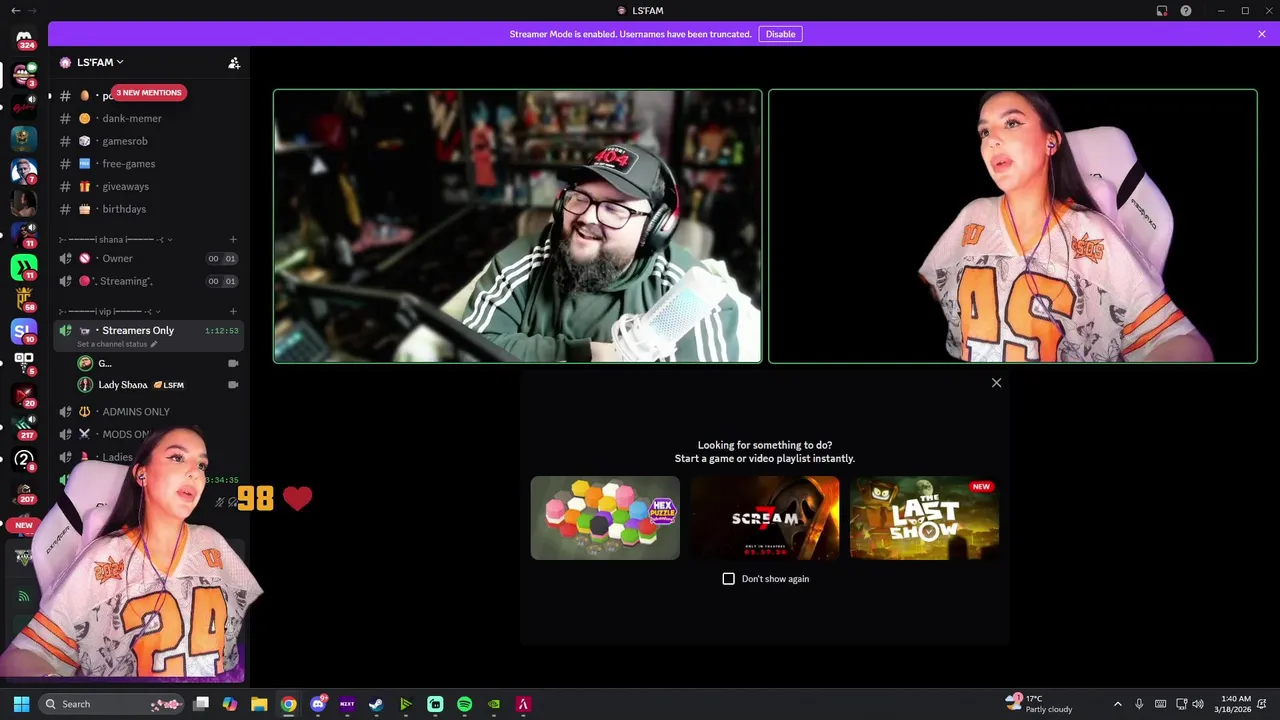This screenshot has width=1280, height=720.
Task: Go back with the left arrow icon
Action: [x=15, y=11]
